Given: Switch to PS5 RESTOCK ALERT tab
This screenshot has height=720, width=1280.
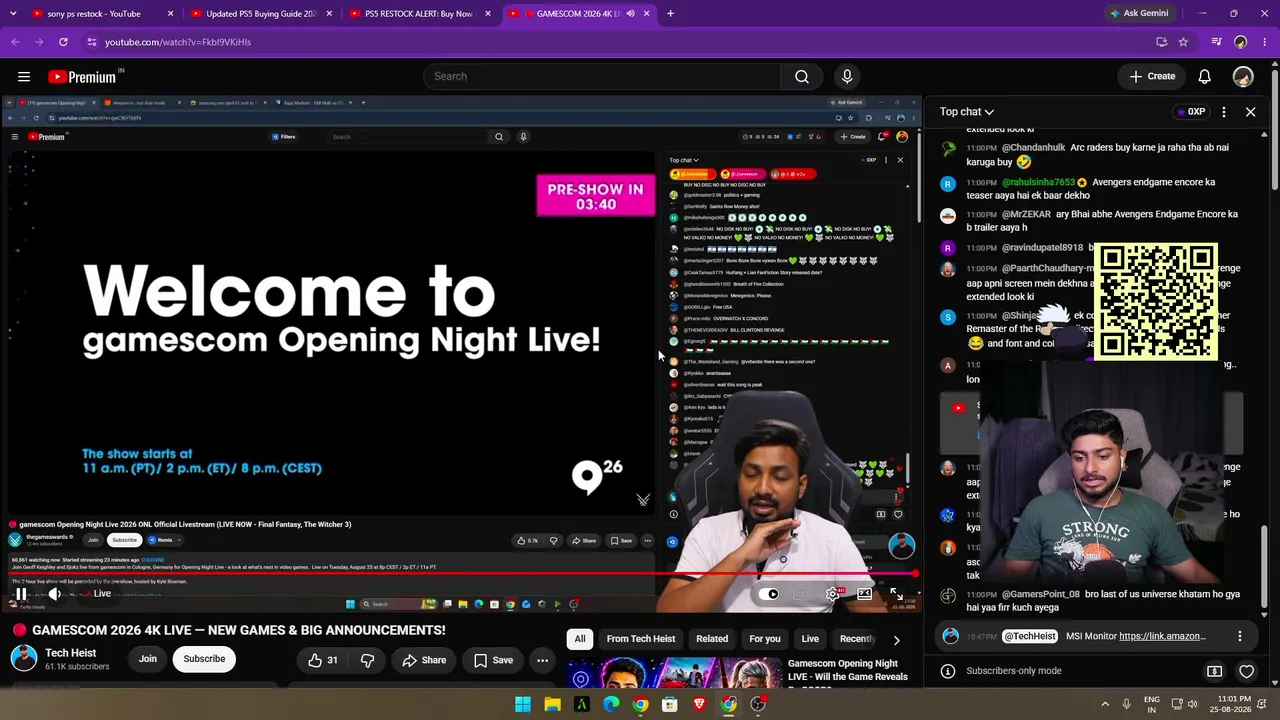Looking at the screenshot, I should click(x=418, y=14).
